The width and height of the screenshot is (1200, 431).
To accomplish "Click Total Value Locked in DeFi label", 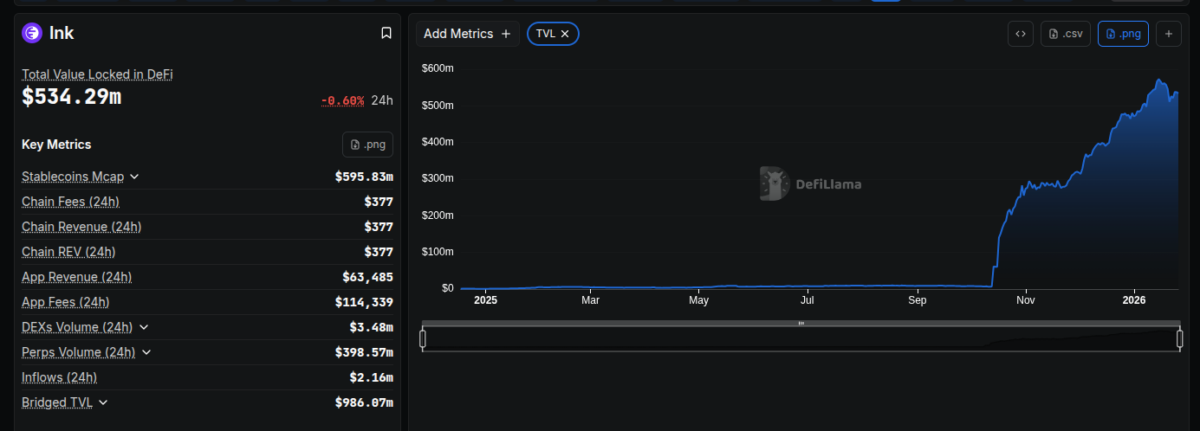I will click(x=99, y=74).
